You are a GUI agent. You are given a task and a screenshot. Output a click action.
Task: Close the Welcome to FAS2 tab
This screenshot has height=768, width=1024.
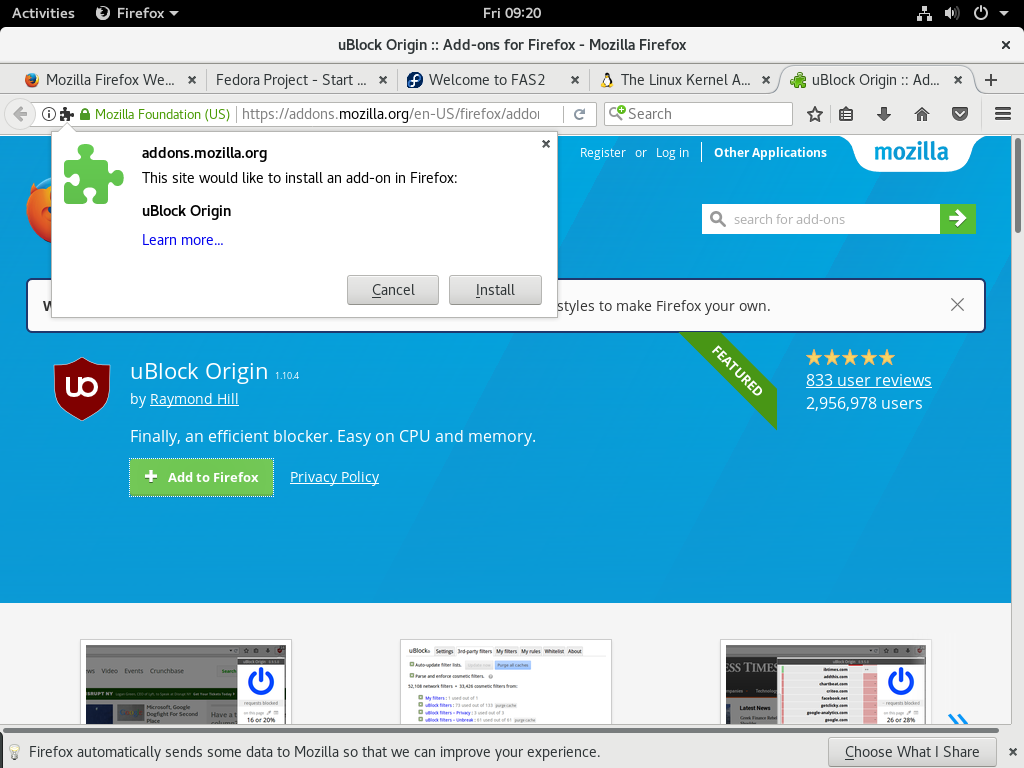[575, 80]
